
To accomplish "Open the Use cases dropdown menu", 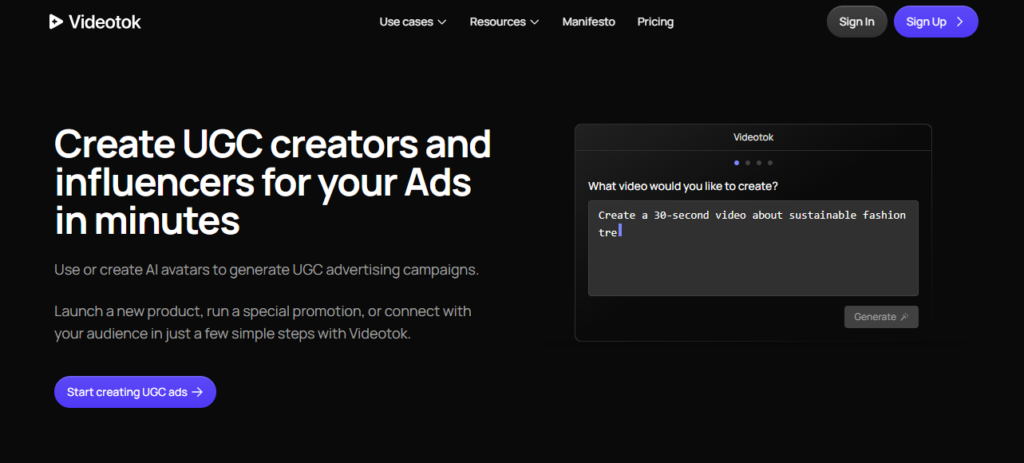I will point(413,22).
